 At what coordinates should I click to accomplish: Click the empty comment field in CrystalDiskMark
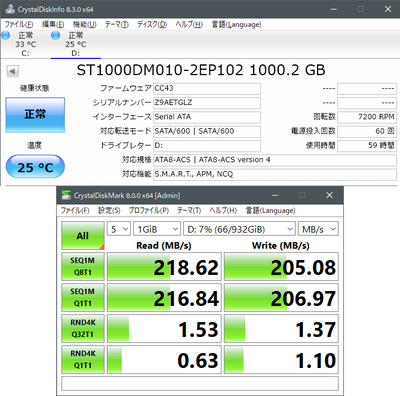click(x=200, y=383)
